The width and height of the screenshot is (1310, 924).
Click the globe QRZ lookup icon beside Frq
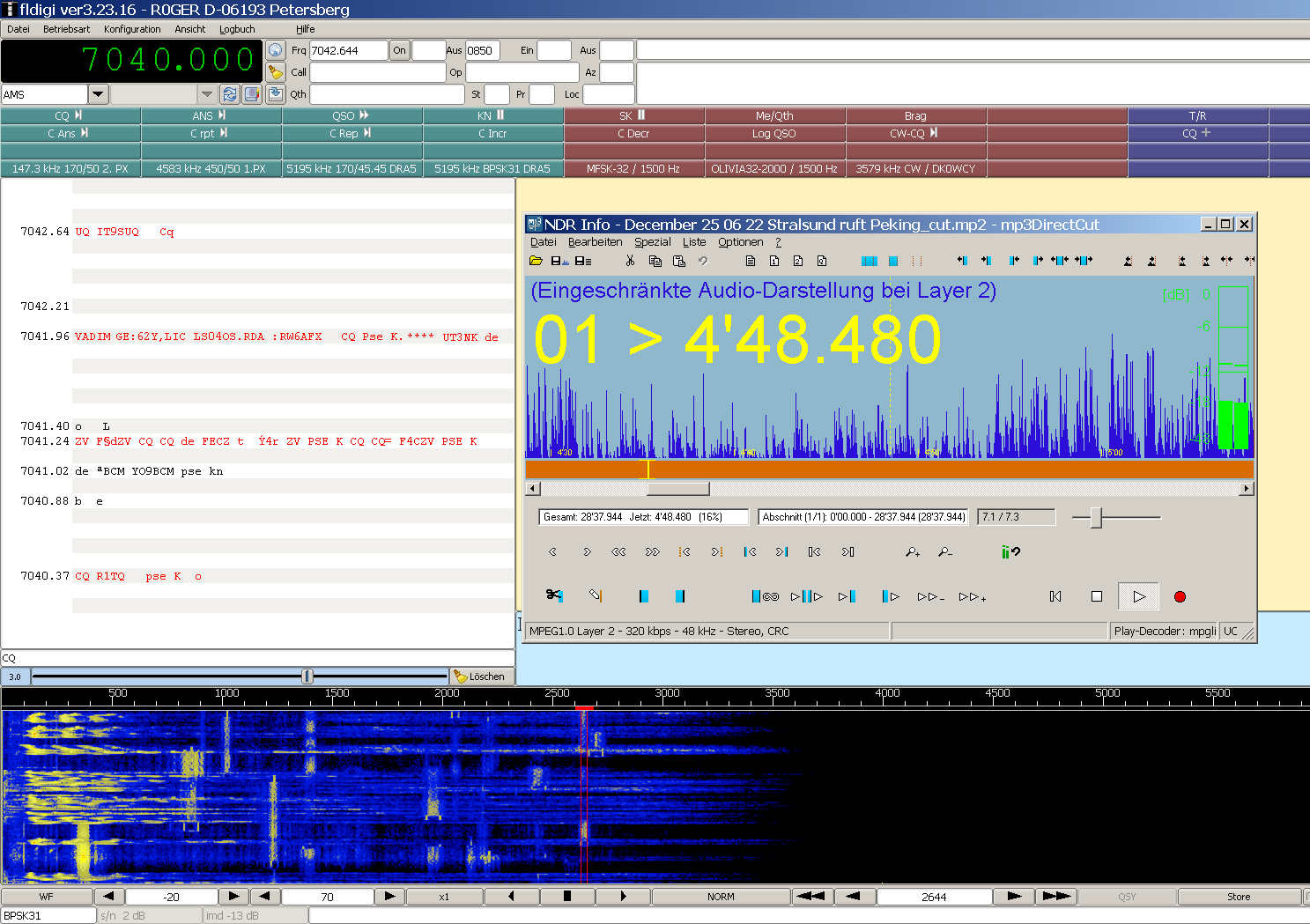pyautogui.click(x=276, y=50)
